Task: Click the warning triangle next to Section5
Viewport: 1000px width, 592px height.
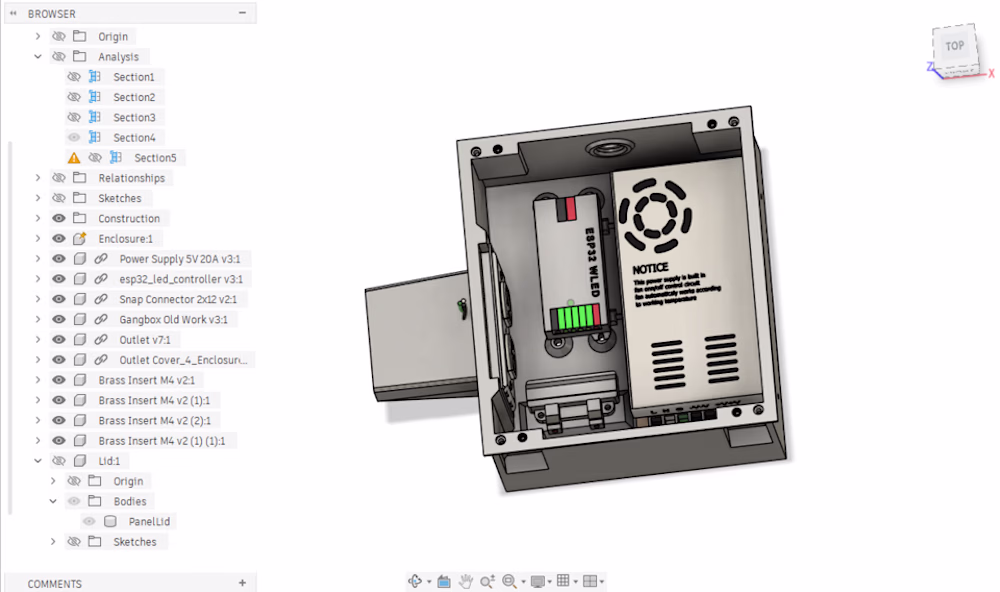Action: click(x=74, y=158)
